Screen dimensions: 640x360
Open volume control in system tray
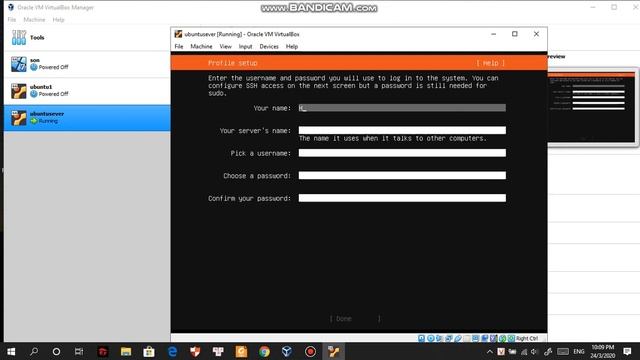[x=534, y=351]
